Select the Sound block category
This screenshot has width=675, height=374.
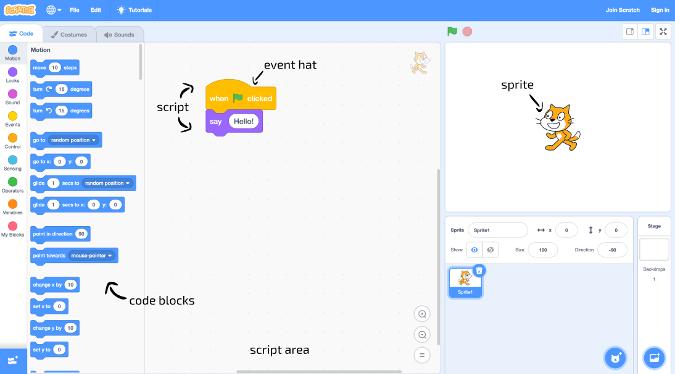(x=12, y=97)
